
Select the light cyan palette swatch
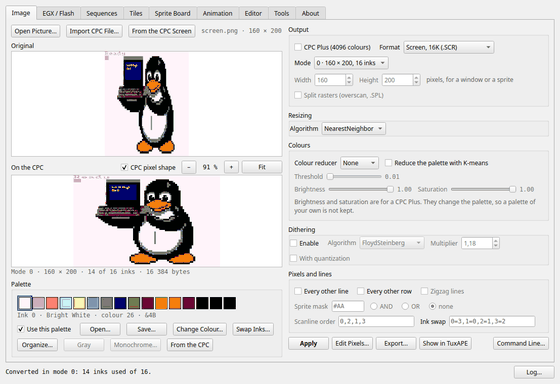(x=66, y=303)
